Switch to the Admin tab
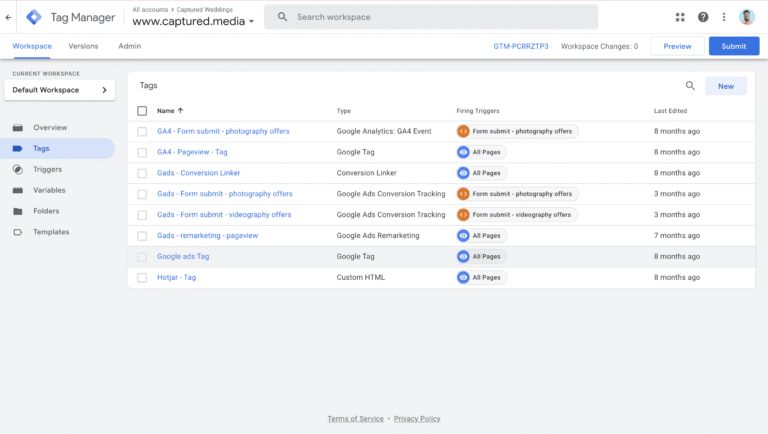The image size is (768, 434). [129, 46]
